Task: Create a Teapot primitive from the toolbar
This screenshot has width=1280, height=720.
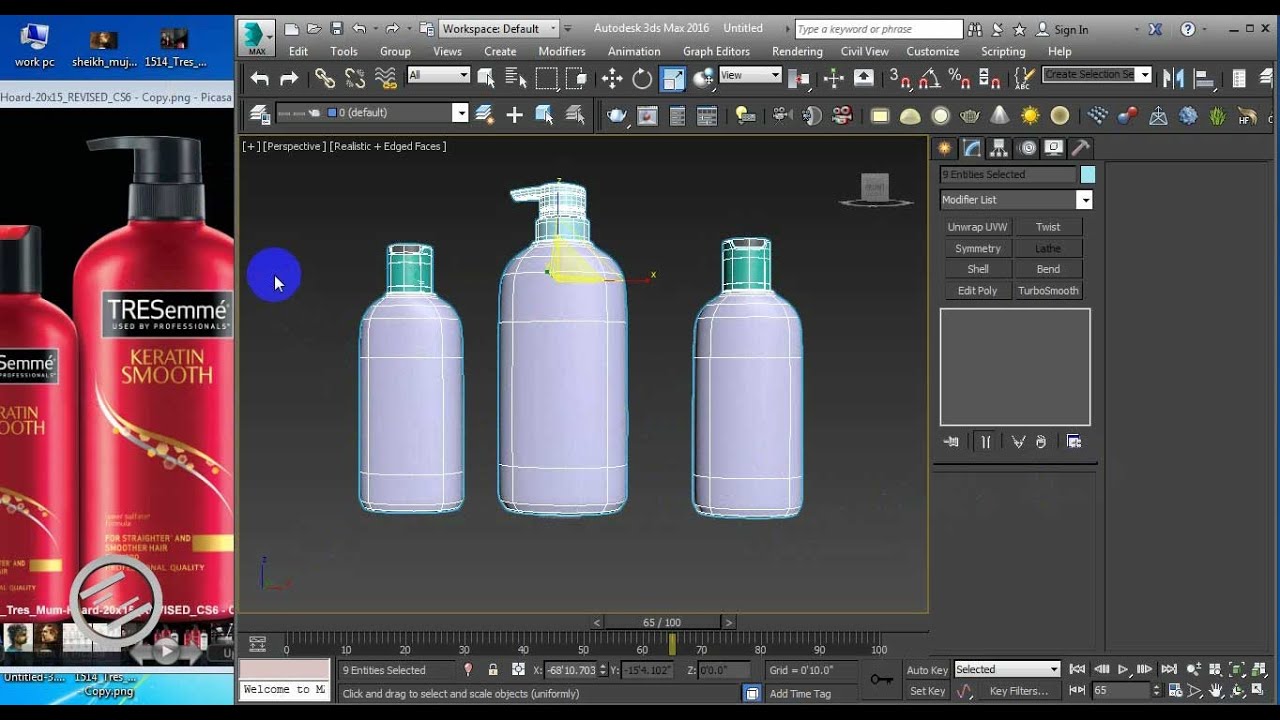Action: point(969,116)
